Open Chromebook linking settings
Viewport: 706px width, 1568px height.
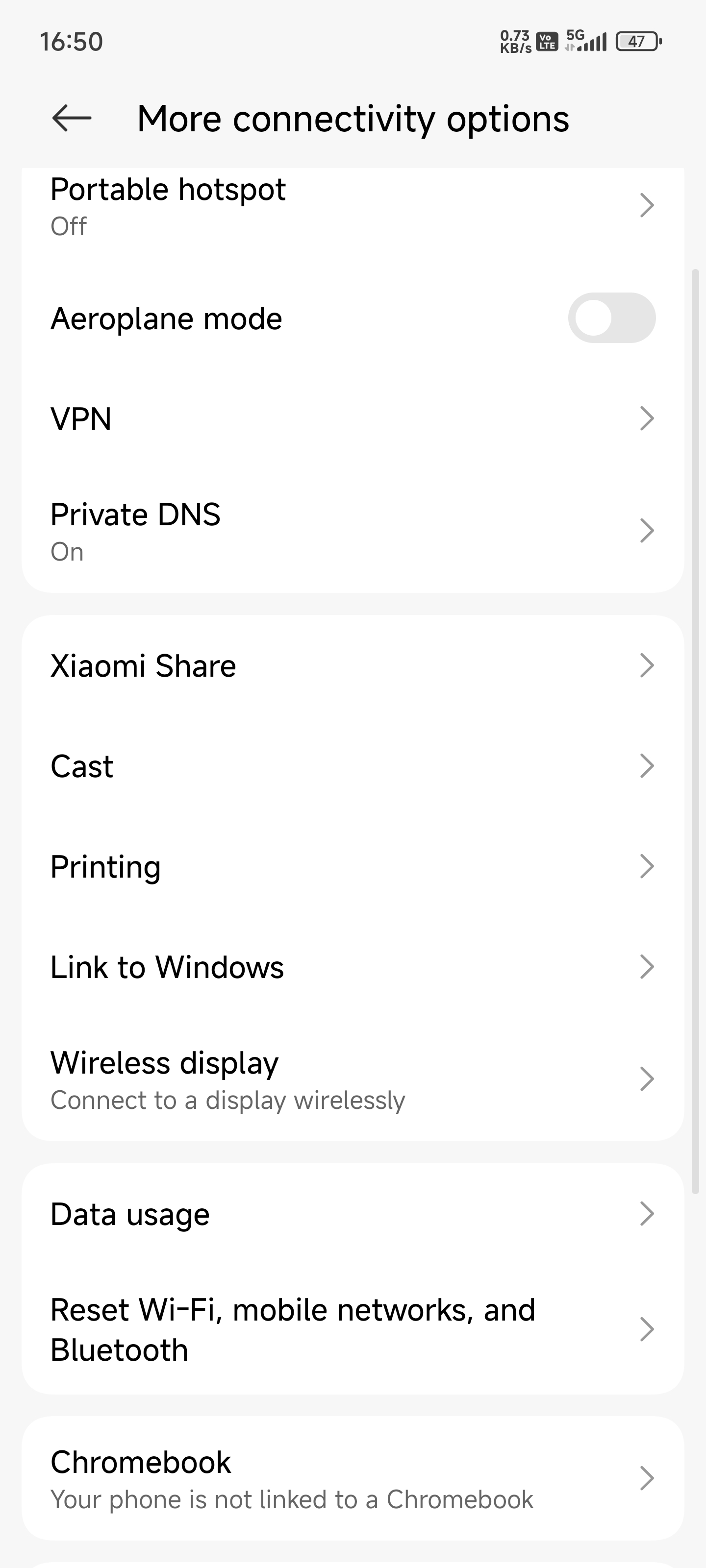pyautogui.click(x=353, y=1478)
